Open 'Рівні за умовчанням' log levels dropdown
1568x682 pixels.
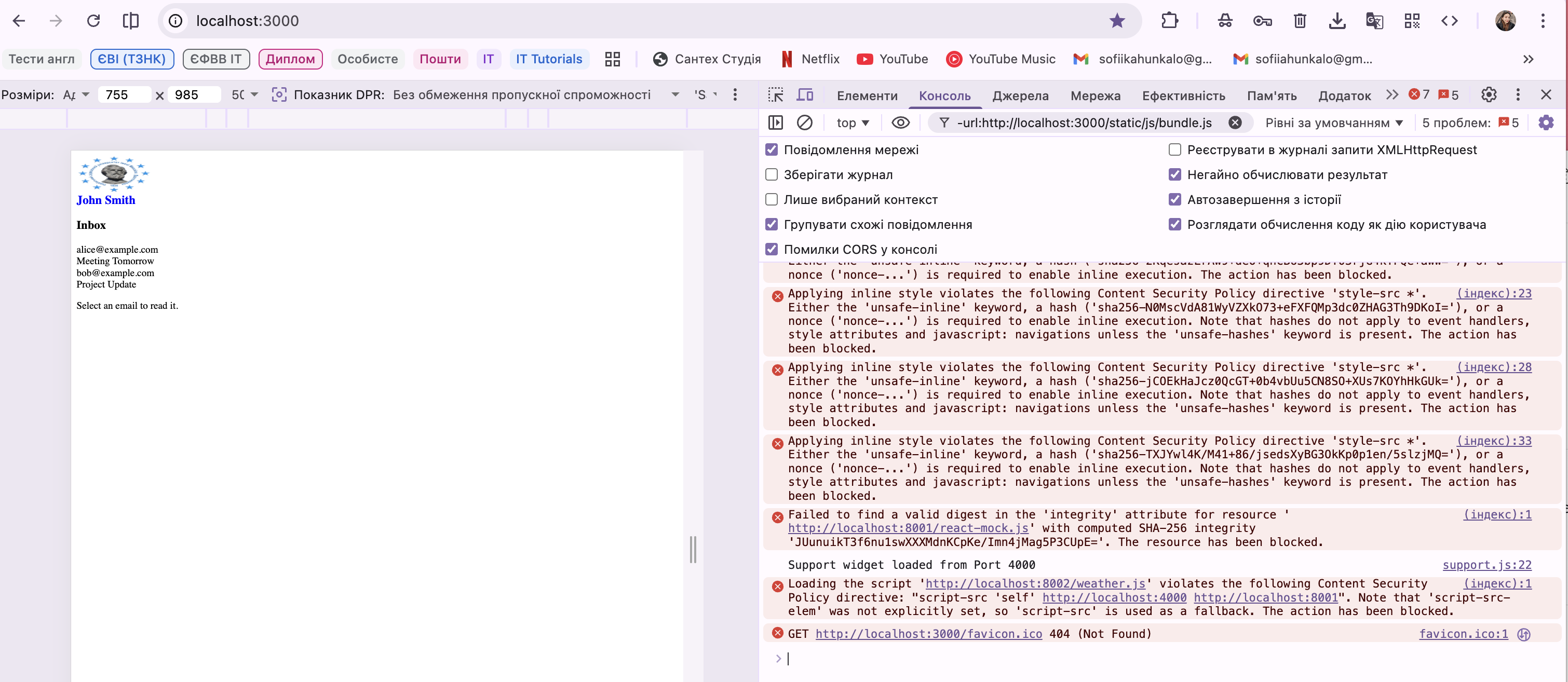[1334, 123]
